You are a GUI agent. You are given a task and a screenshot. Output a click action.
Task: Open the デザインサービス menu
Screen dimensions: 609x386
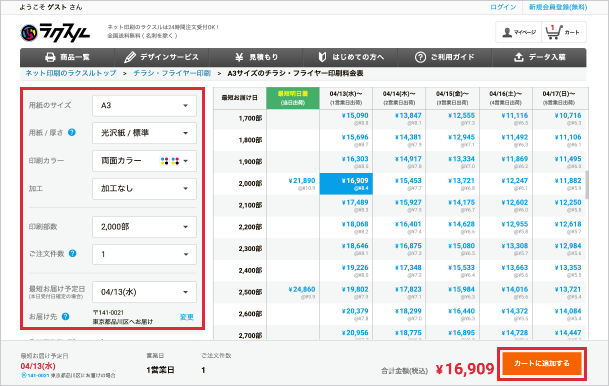(162, 57)
